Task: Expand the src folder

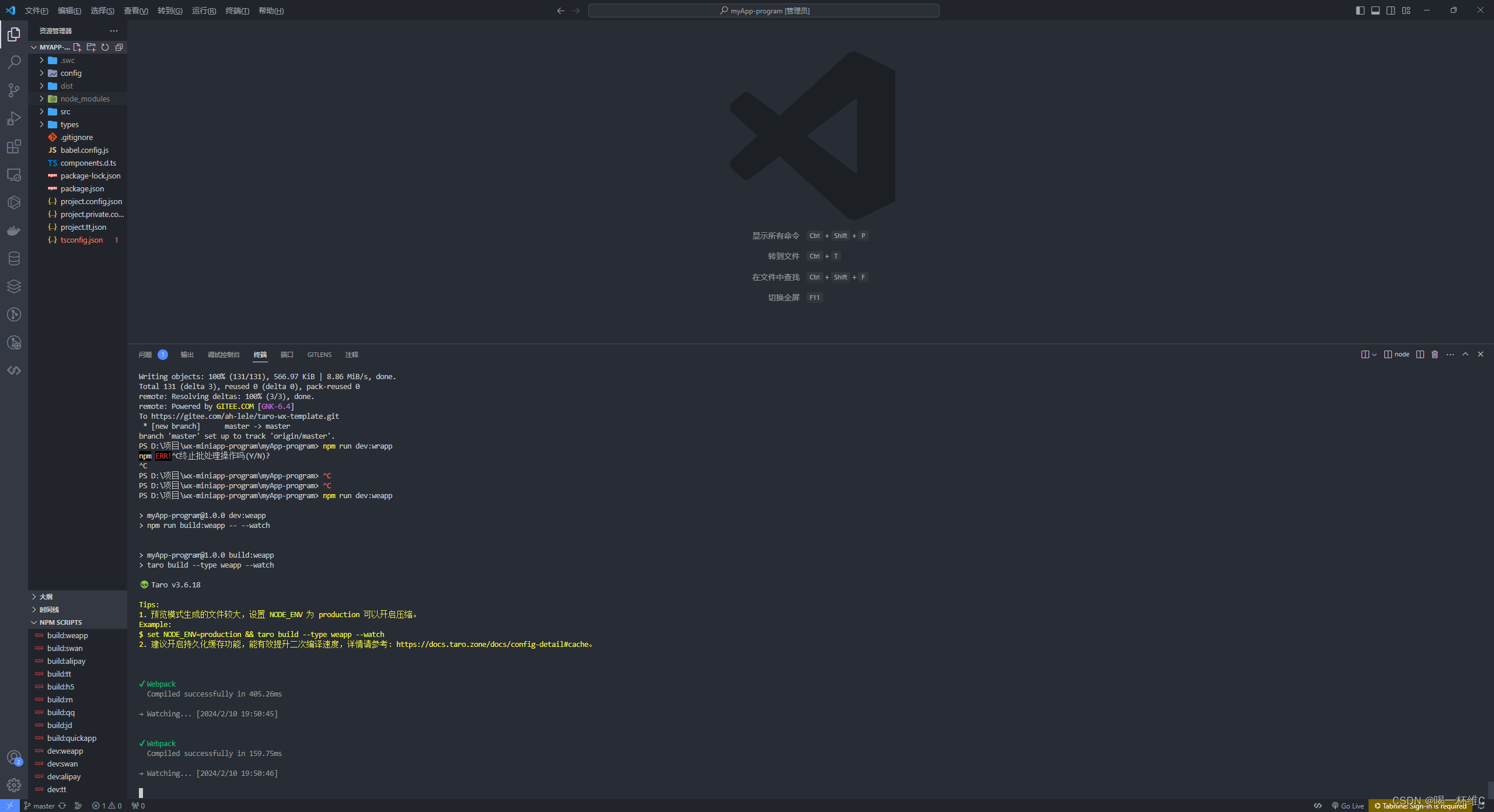Action: tap(65, 111)
